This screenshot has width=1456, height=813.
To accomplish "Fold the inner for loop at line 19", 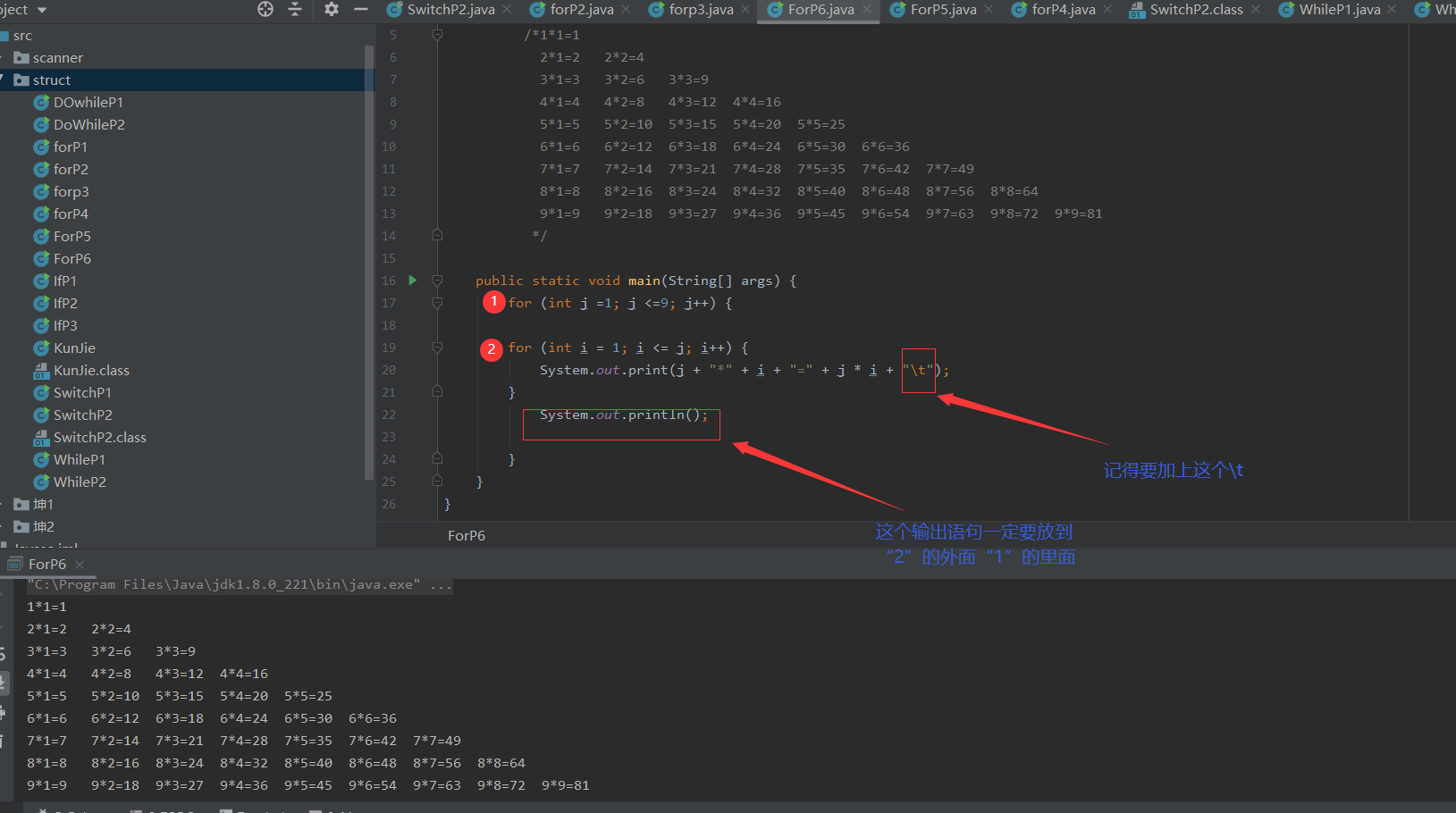I will (x=437, y=348).
